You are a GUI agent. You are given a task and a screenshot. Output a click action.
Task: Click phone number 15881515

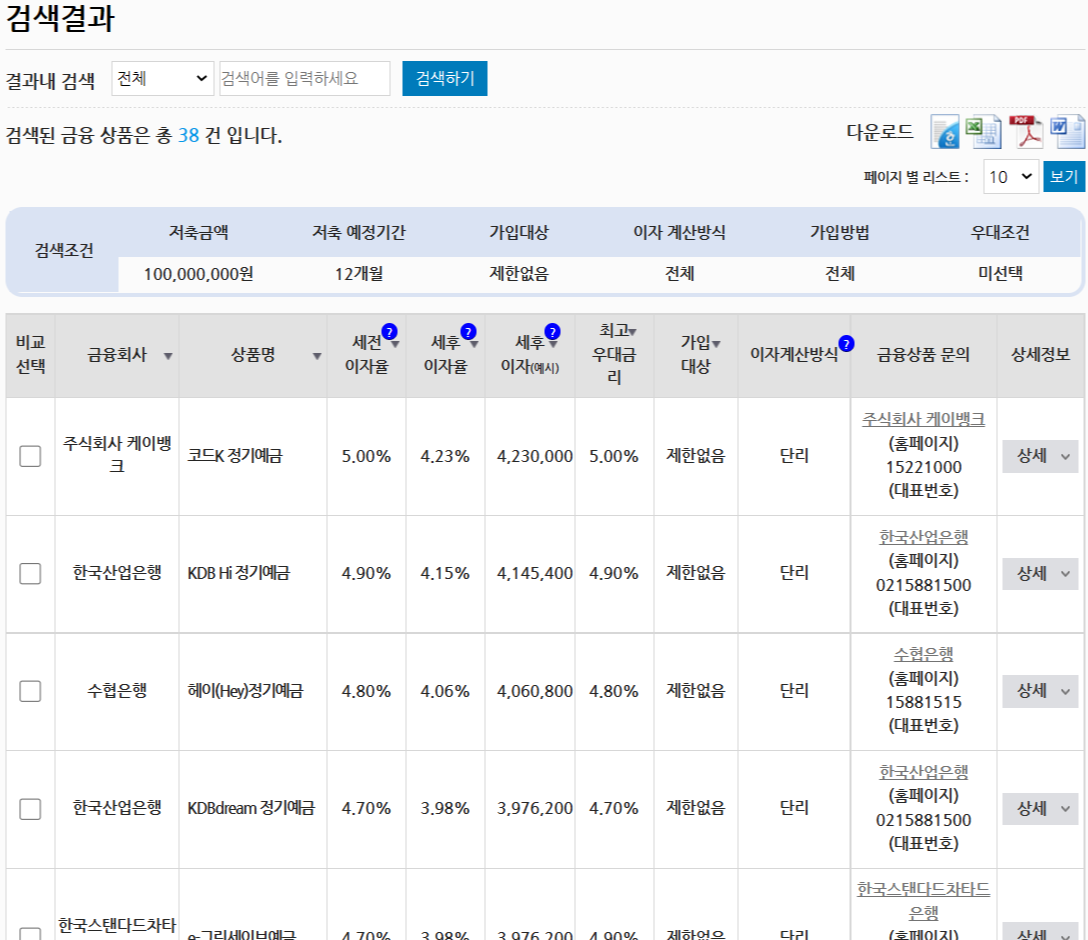(924, 703)
